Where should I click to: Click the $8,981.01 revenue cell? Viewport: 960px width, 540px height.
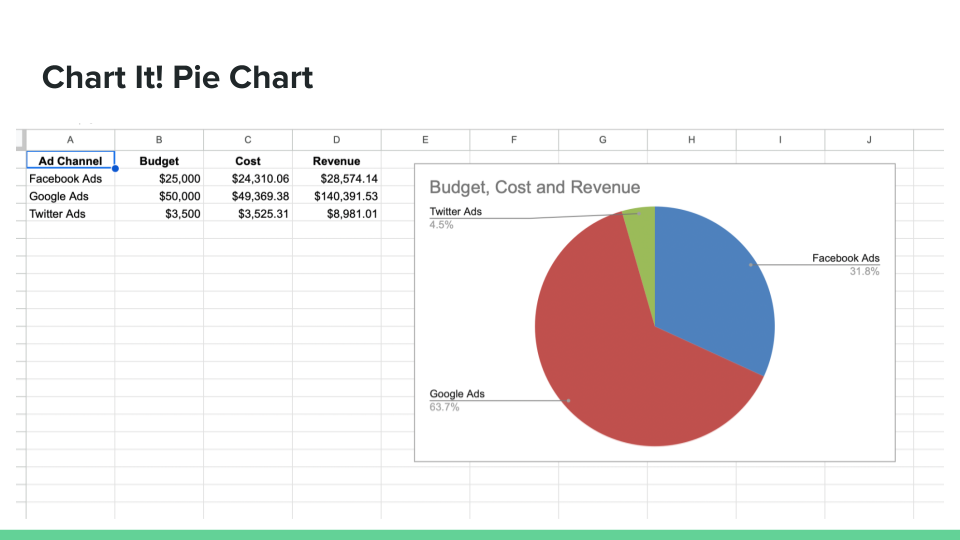(337, 214)
